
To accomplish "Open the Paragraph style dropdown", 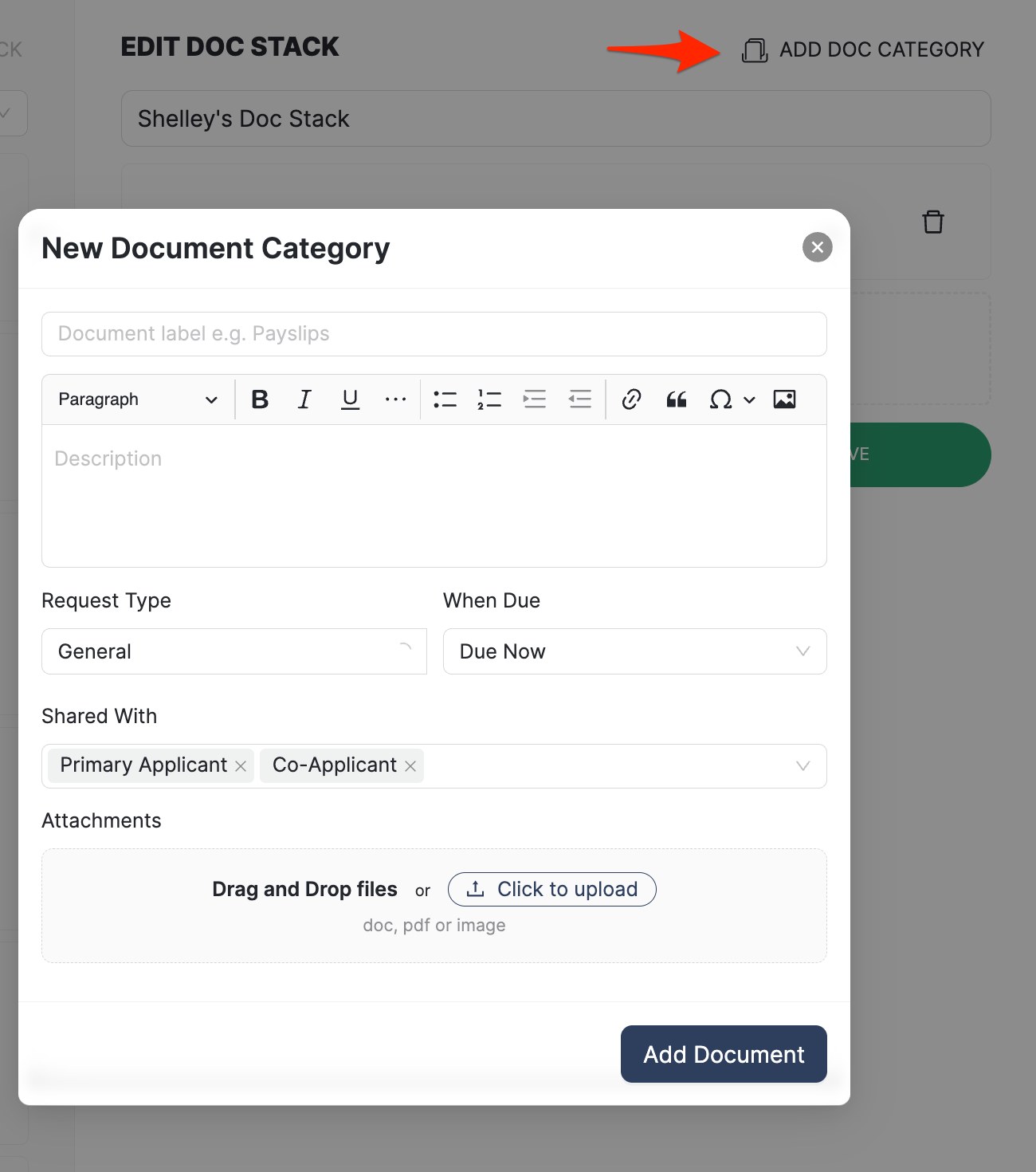I will click(136, 399).
